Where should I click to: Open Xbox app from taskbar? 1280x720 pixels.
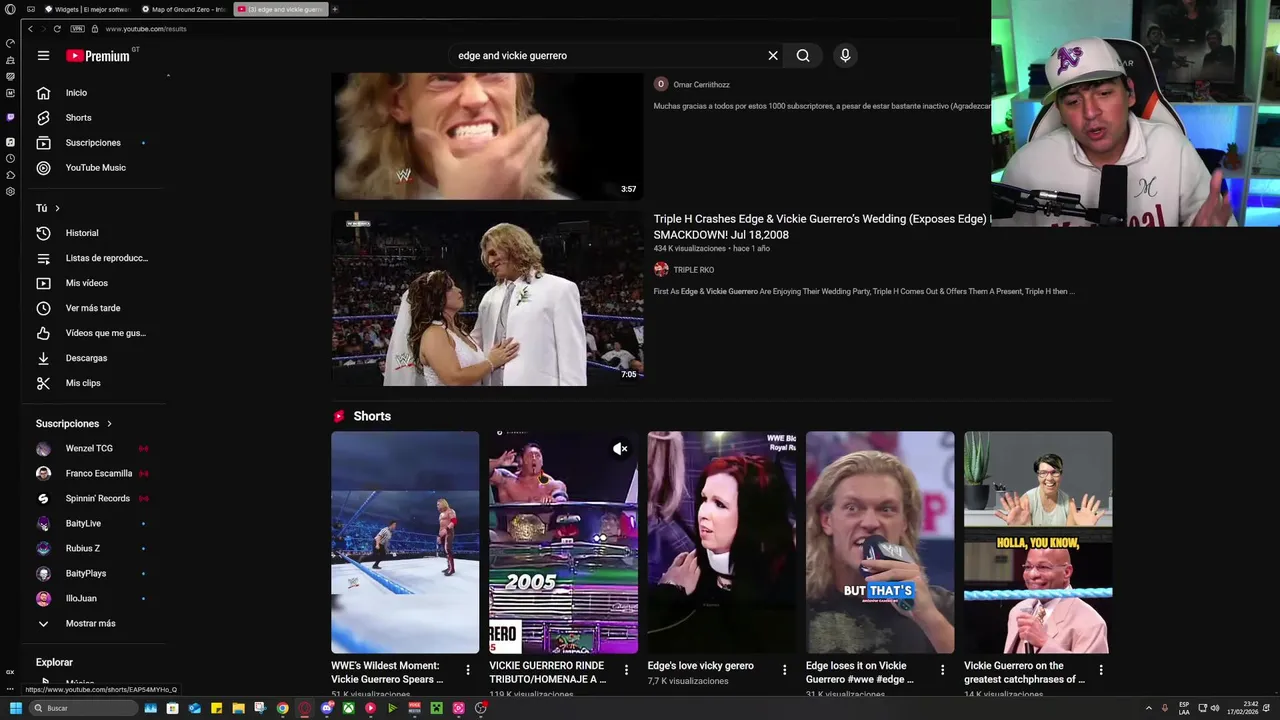[x=348, y=708]
